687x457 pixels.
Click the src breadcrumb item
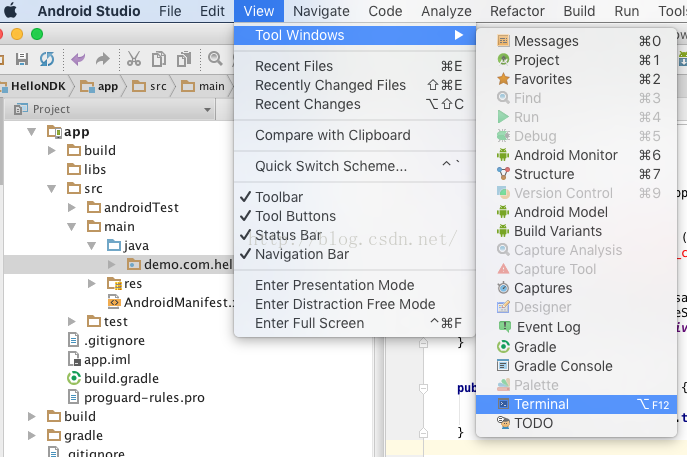(x=149, y=86)
